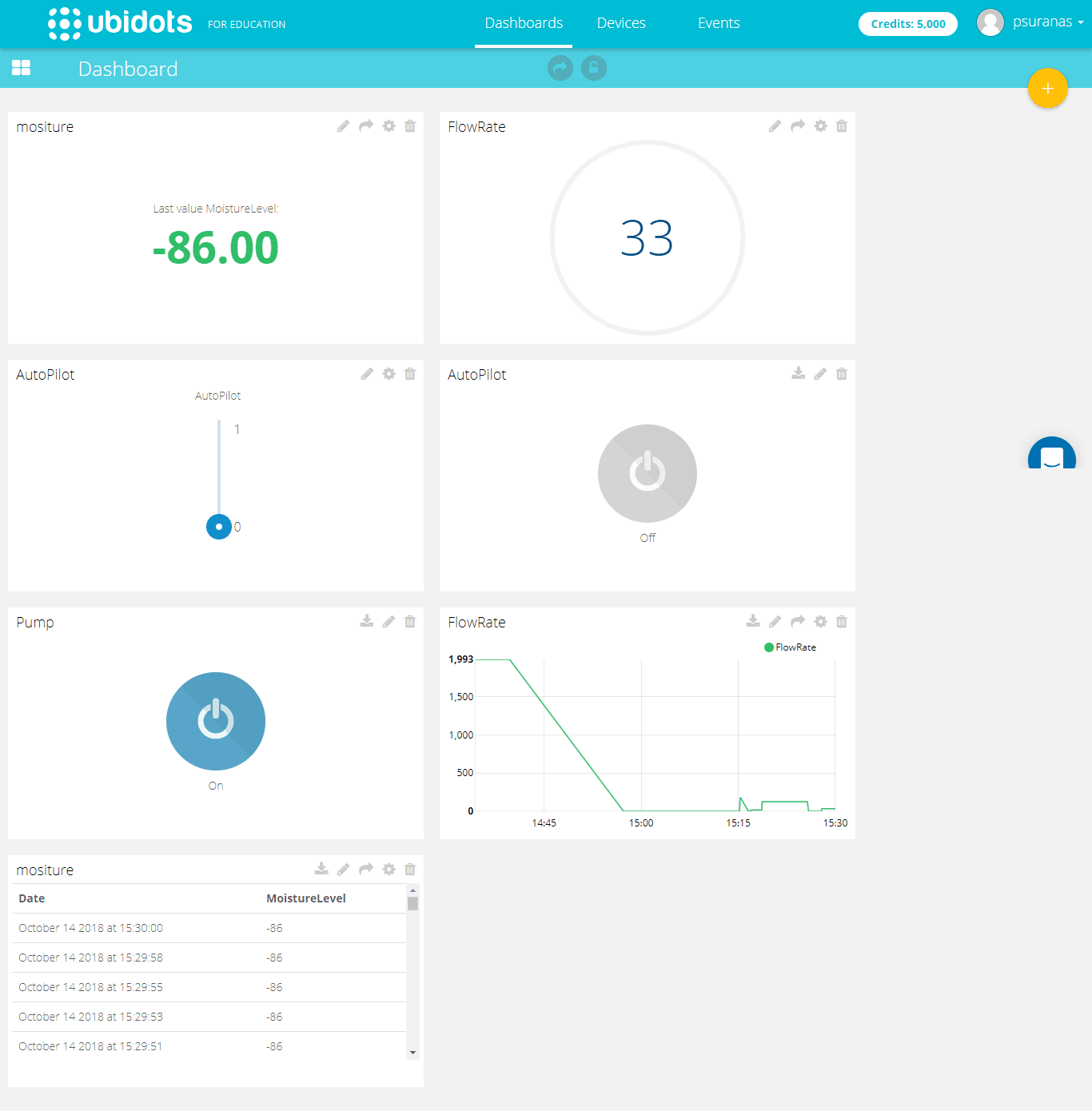Open the Devices tab

pyautogui.click(x=621, y=23)
